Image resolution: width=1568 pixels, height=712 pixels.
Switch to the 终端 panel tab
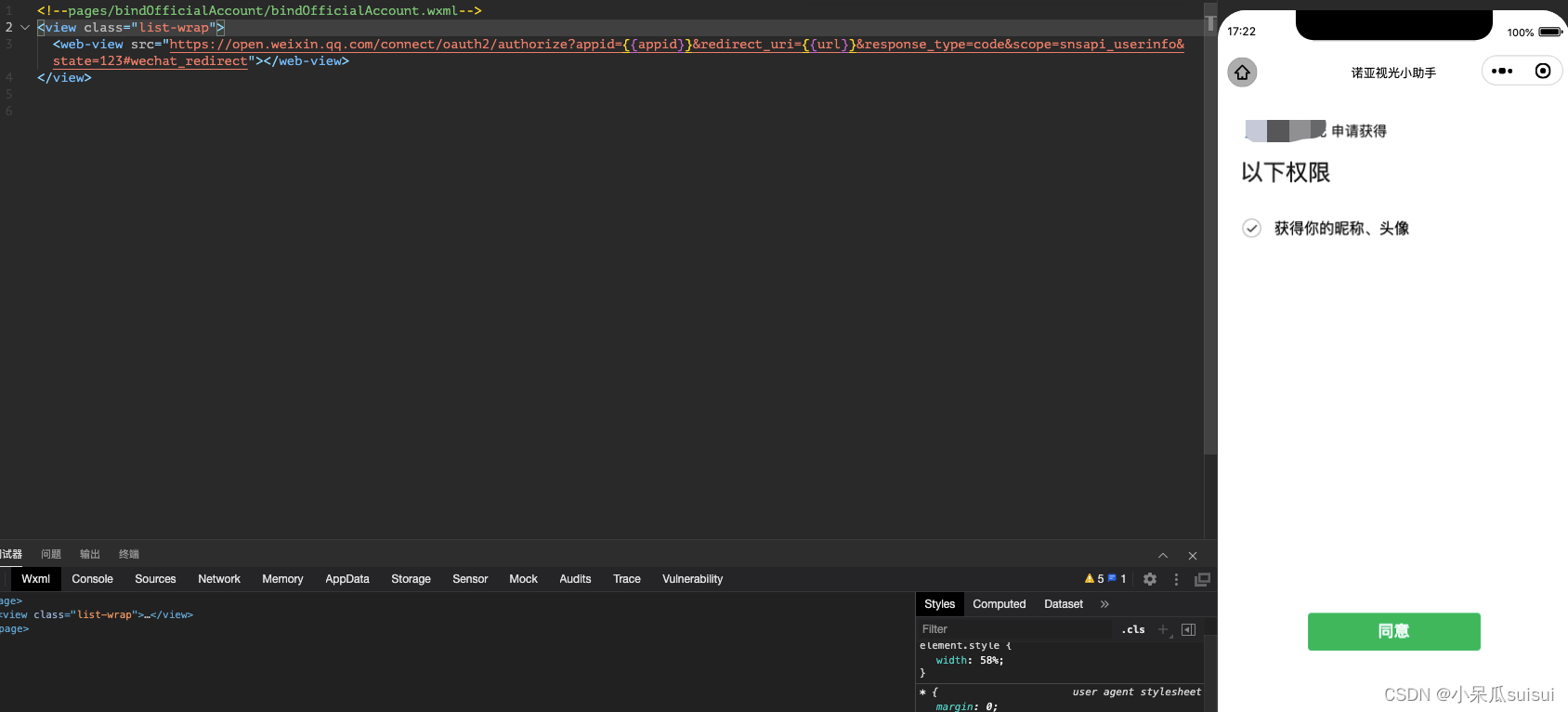(129, 554)
